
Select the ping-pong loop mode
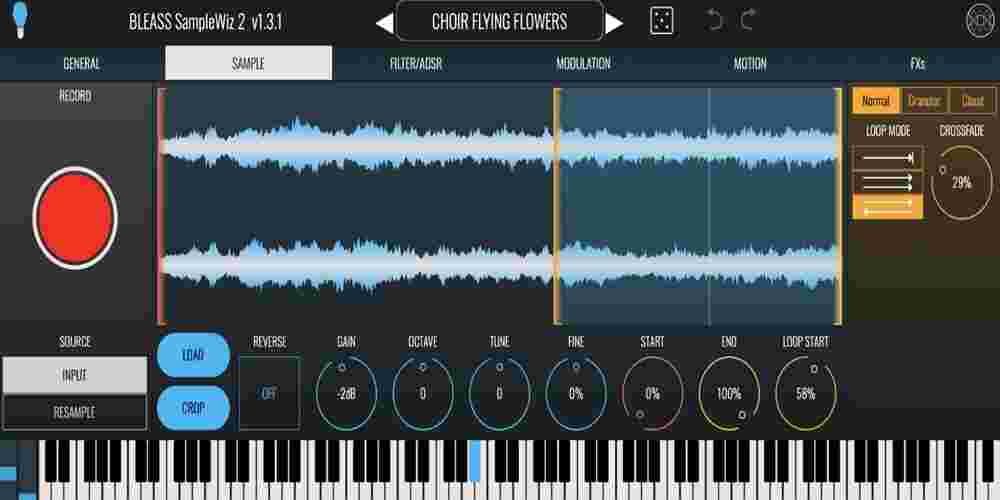tap(887, 207)
